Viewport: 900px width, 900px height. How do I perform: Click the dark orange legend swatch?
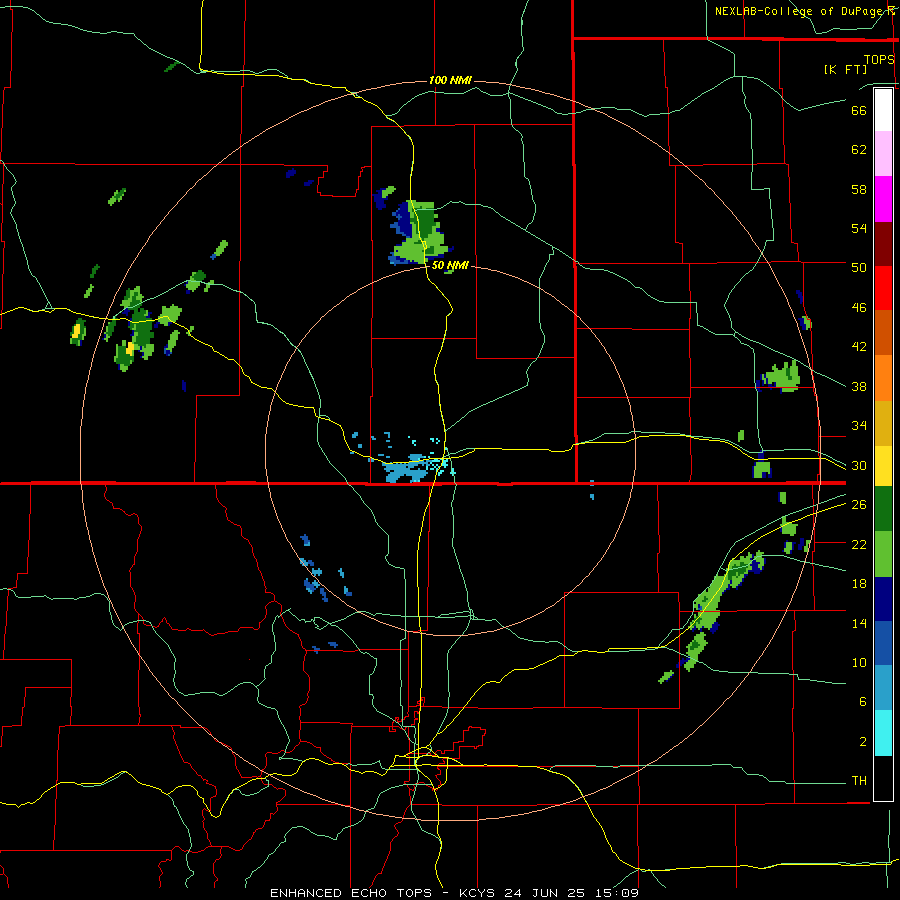pyautogui.click(x=883, y=332)
